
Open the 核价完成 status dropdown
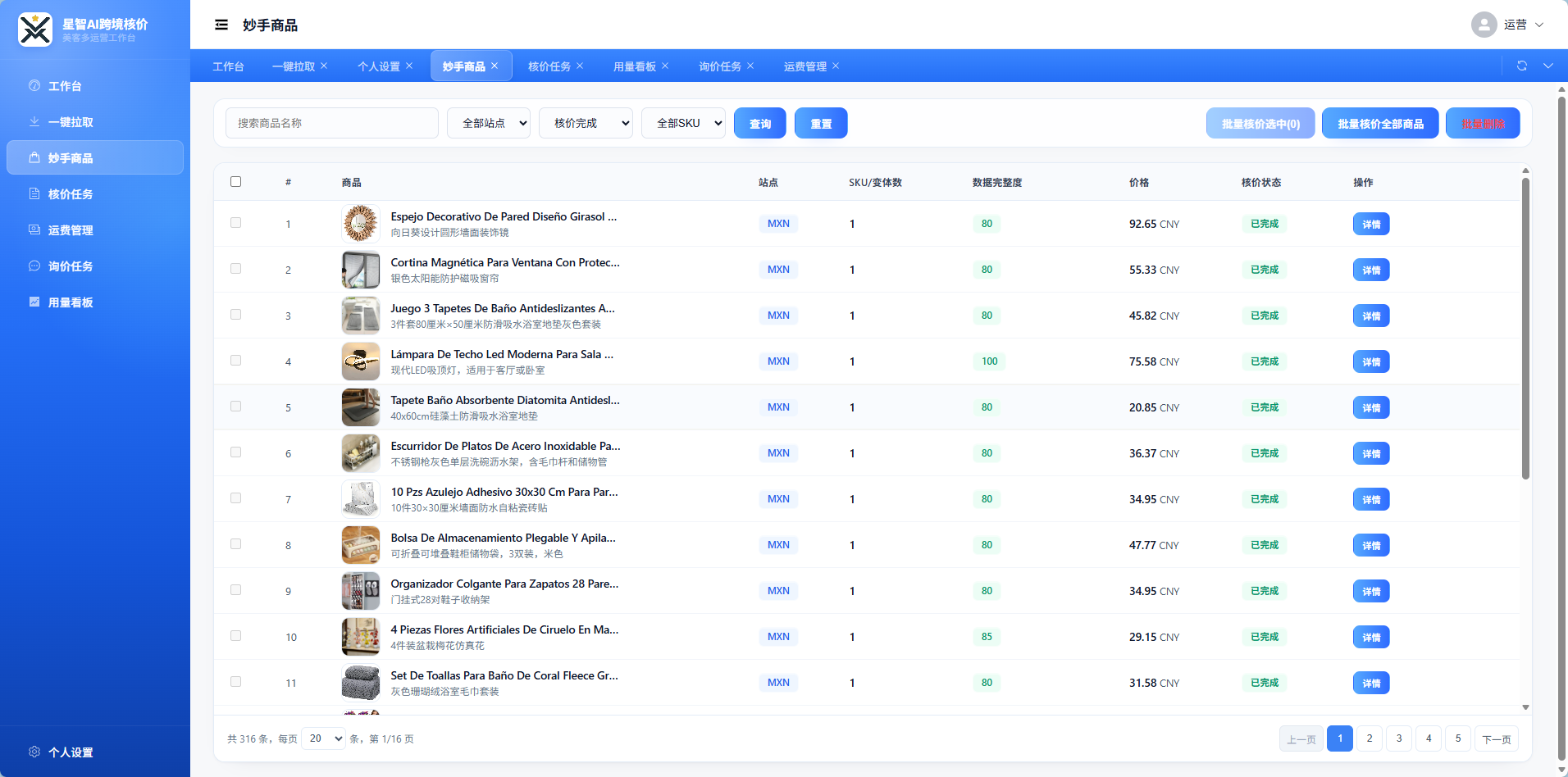586,123
